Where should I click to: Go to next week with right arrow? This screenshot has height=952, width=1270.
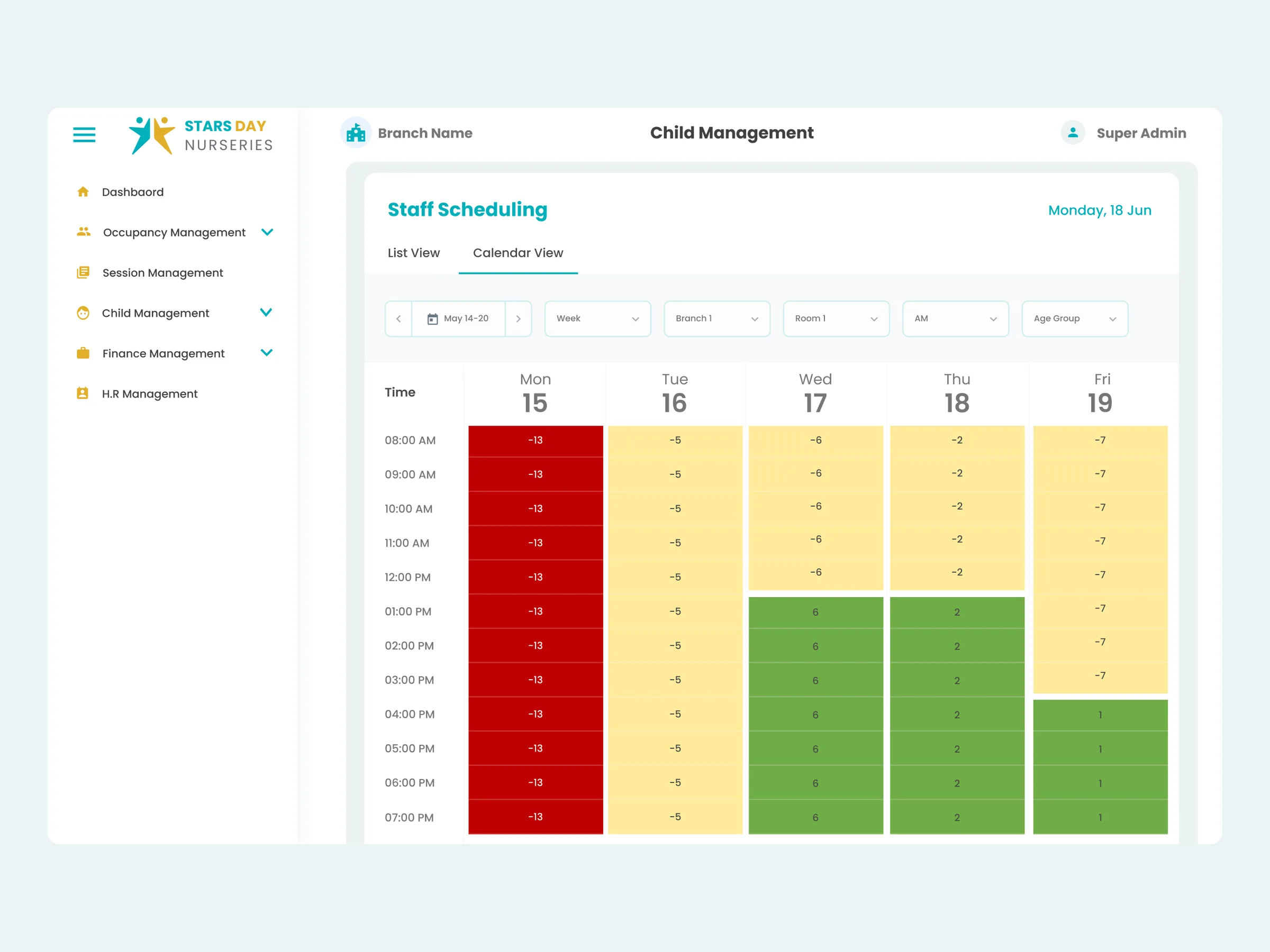[x=519, y=318]
